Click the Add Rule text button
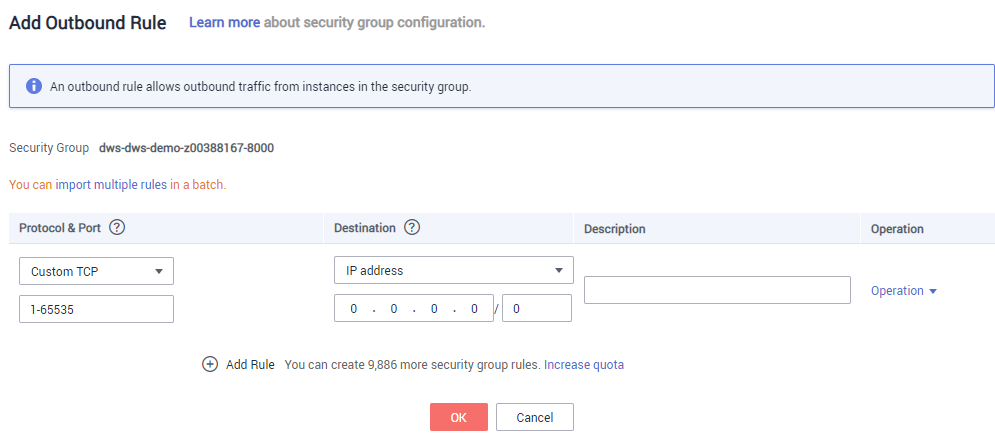Image resolution: width=995 pixels, height=438 pixels. (250, 364)
